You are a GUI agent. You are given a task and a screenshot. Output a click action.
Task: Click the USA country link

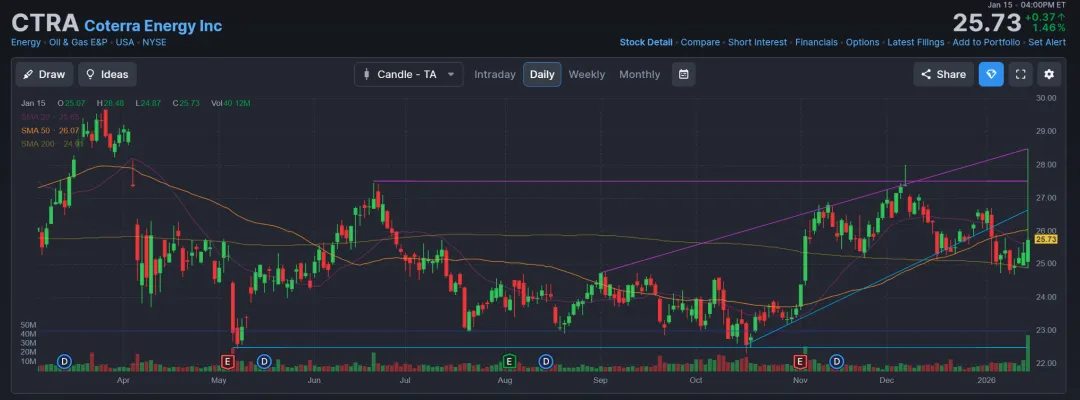[125, 42]
